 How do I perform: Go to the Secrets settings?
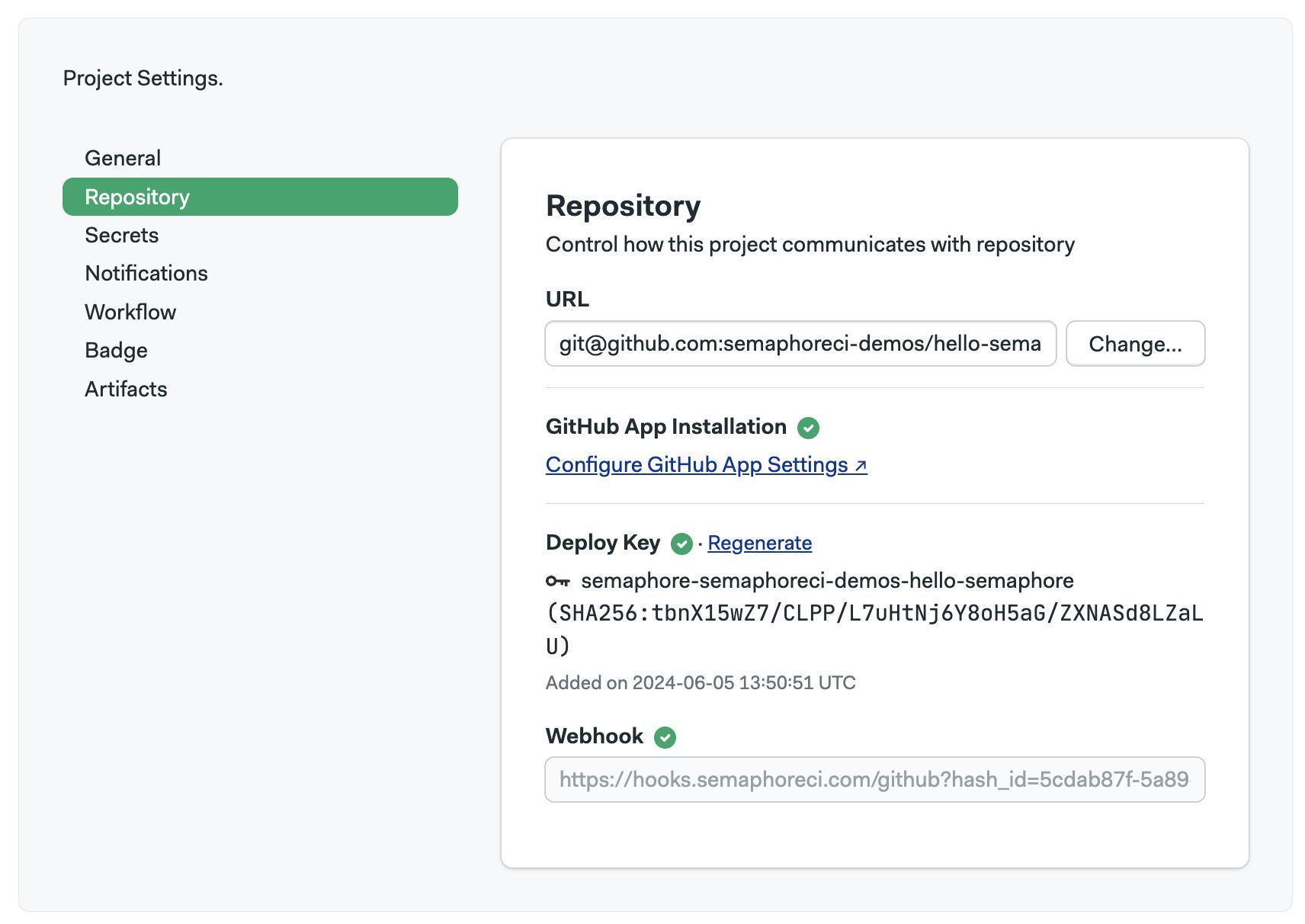tap(122, 235)
